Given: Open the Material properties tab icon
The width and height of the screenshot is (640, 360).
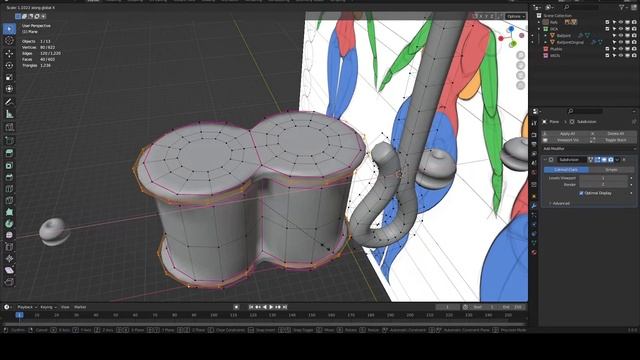Looking at the screenshot, I should click(x=533, y=253).
